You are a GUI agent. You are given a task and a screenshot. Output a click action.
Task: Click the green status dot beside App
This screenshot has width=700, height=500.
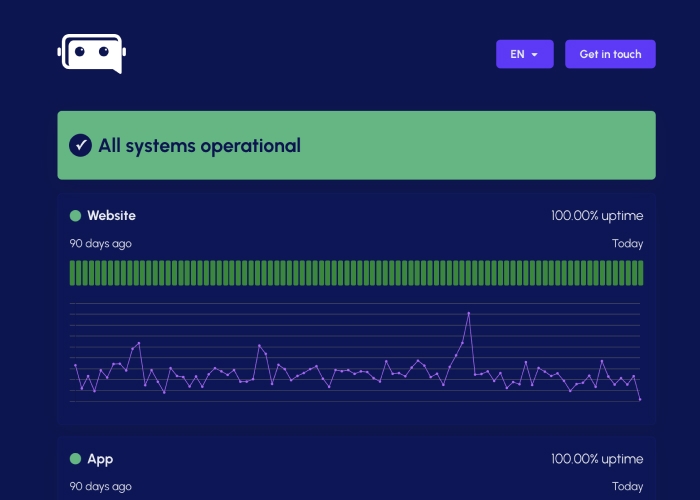tap(75, 458)
